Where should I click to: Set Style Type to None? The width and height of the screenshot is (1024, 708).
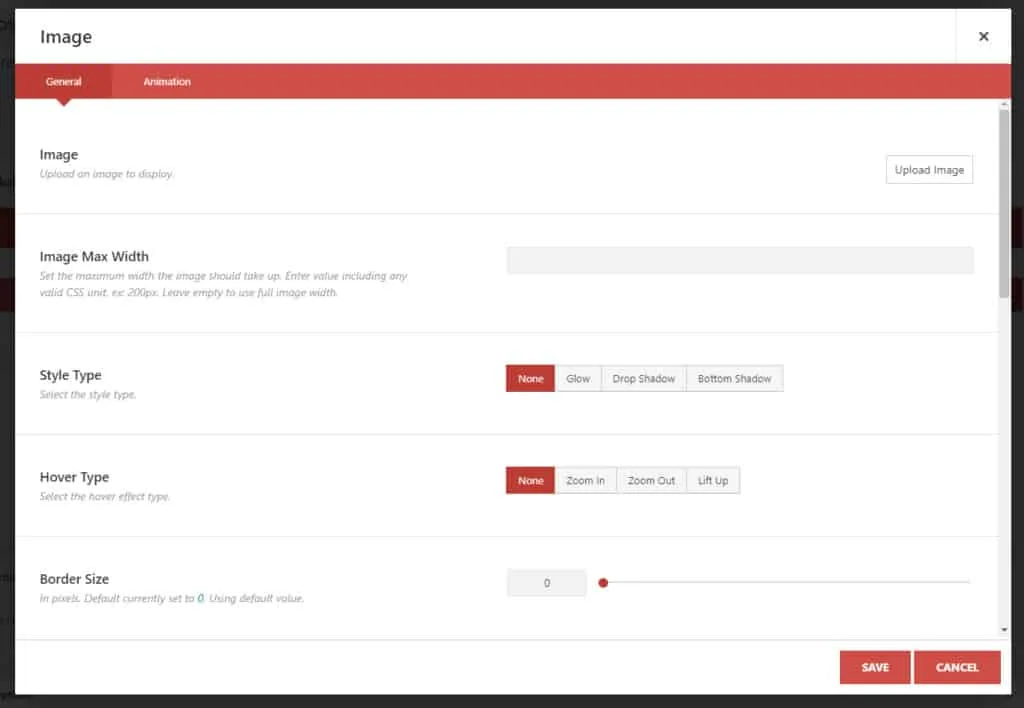coord(530,379)
